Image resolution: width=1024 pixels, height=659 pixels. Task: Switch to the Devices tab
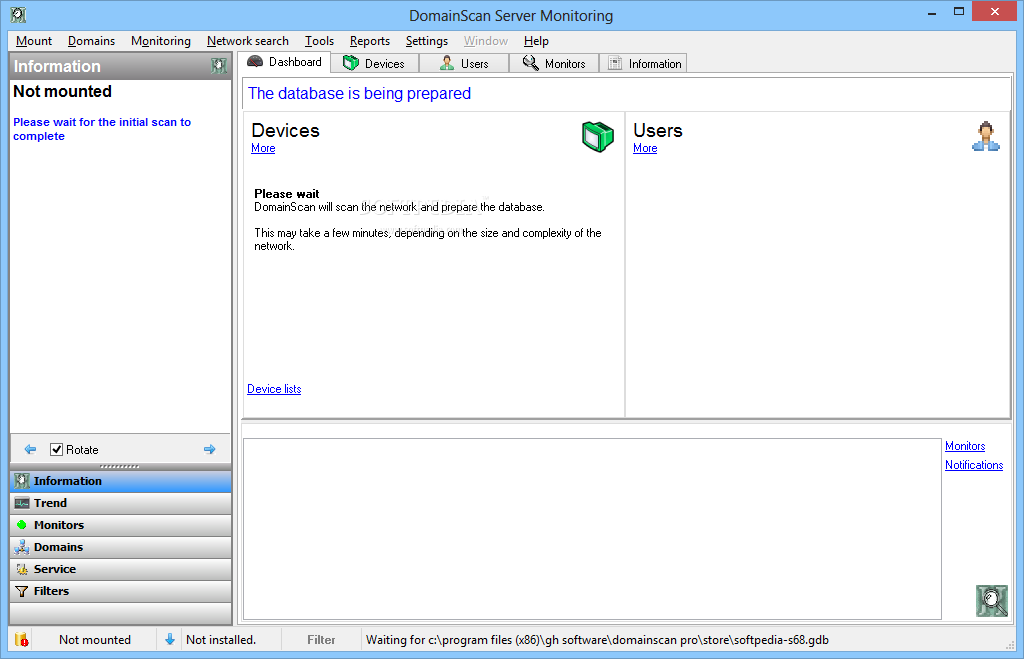[374, 63]
